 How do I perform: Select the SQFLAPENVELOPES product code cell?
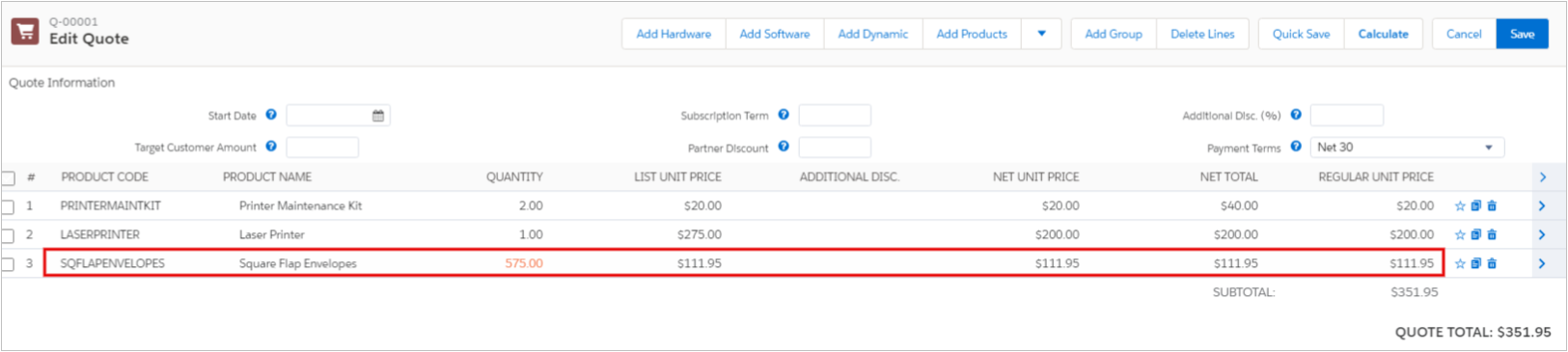click(113, 263)
